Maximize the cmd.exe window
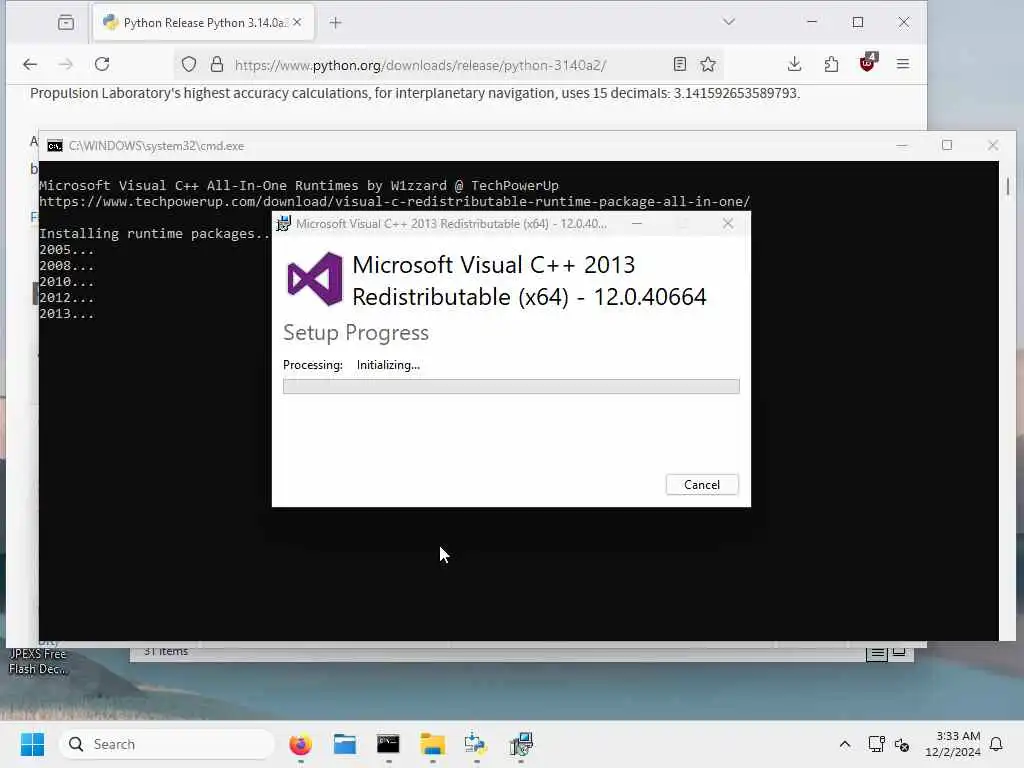 click(x=947, y=145)
